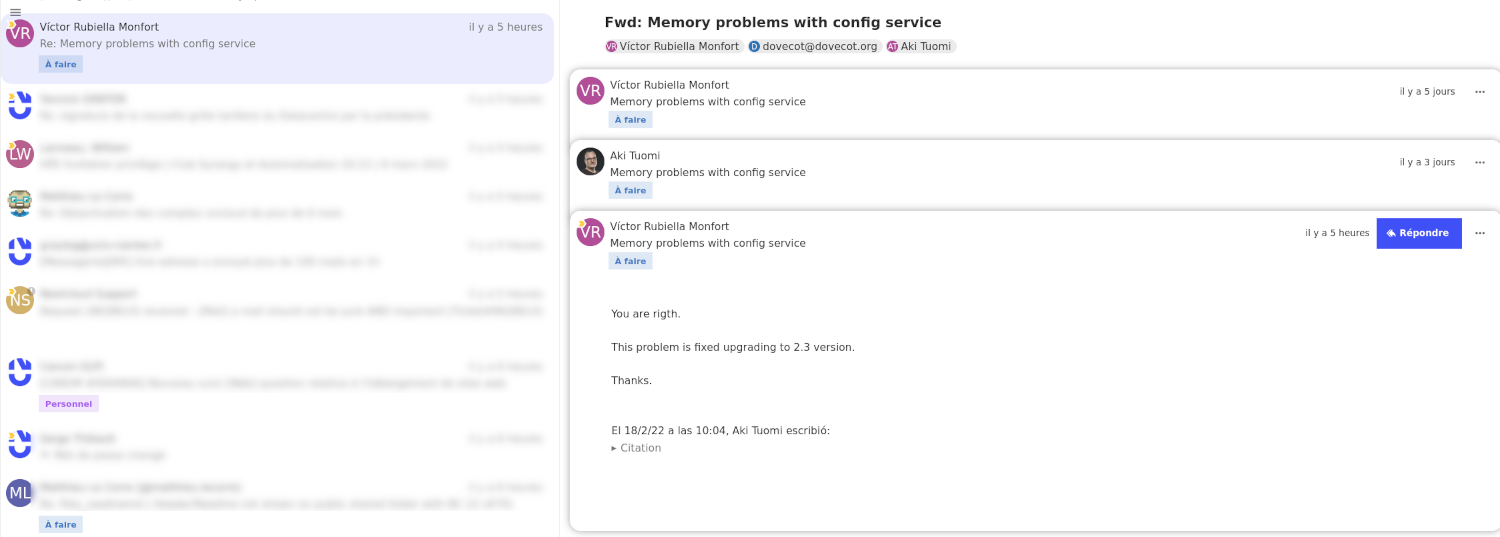Click the À faire tag in open message

click(630, 261)
